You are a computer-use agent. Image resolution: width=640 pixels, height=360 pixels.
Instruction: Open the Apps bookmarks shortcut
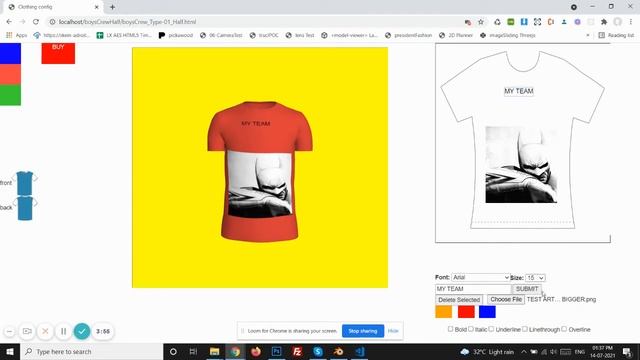tap(17, 36)
